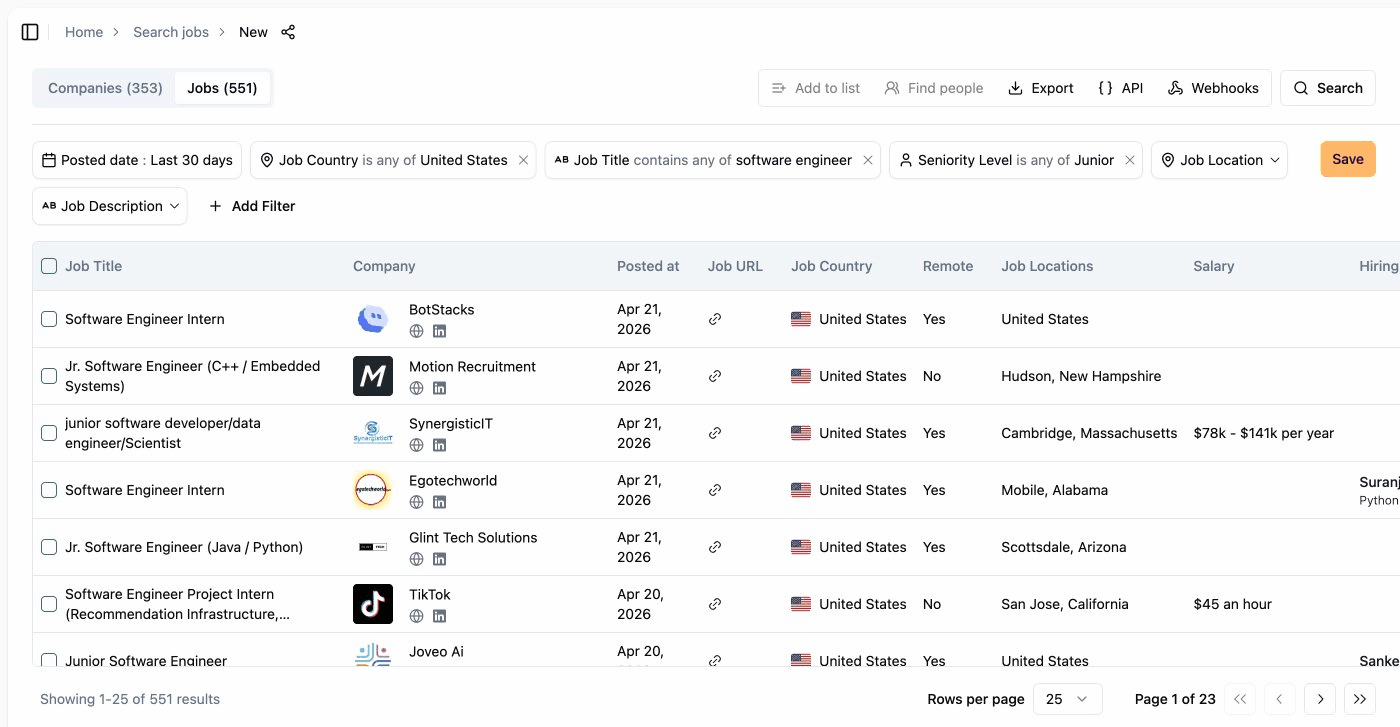Tick the Jr. Software Engineer (Java / Python) checkbox

49,547
